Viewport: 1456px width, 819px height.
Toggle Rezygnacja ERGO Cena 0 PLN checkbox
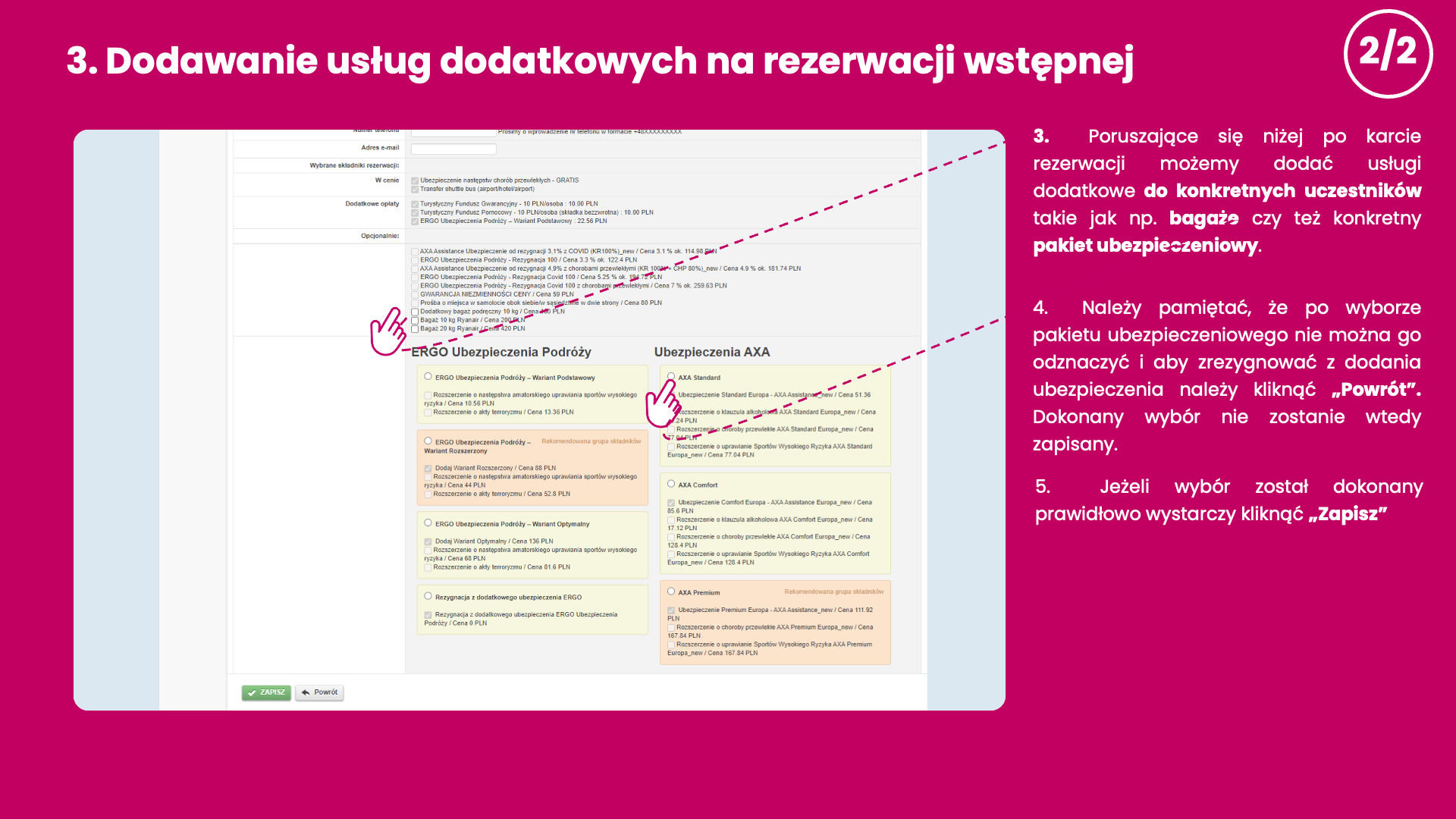(428, 615)
